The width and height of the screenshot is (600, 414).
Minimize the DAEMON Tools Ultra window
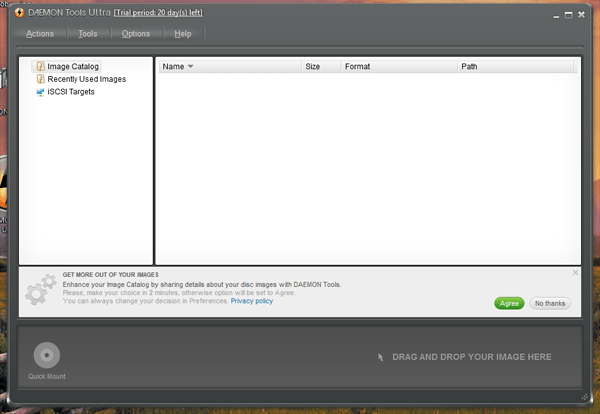(556, 15)
